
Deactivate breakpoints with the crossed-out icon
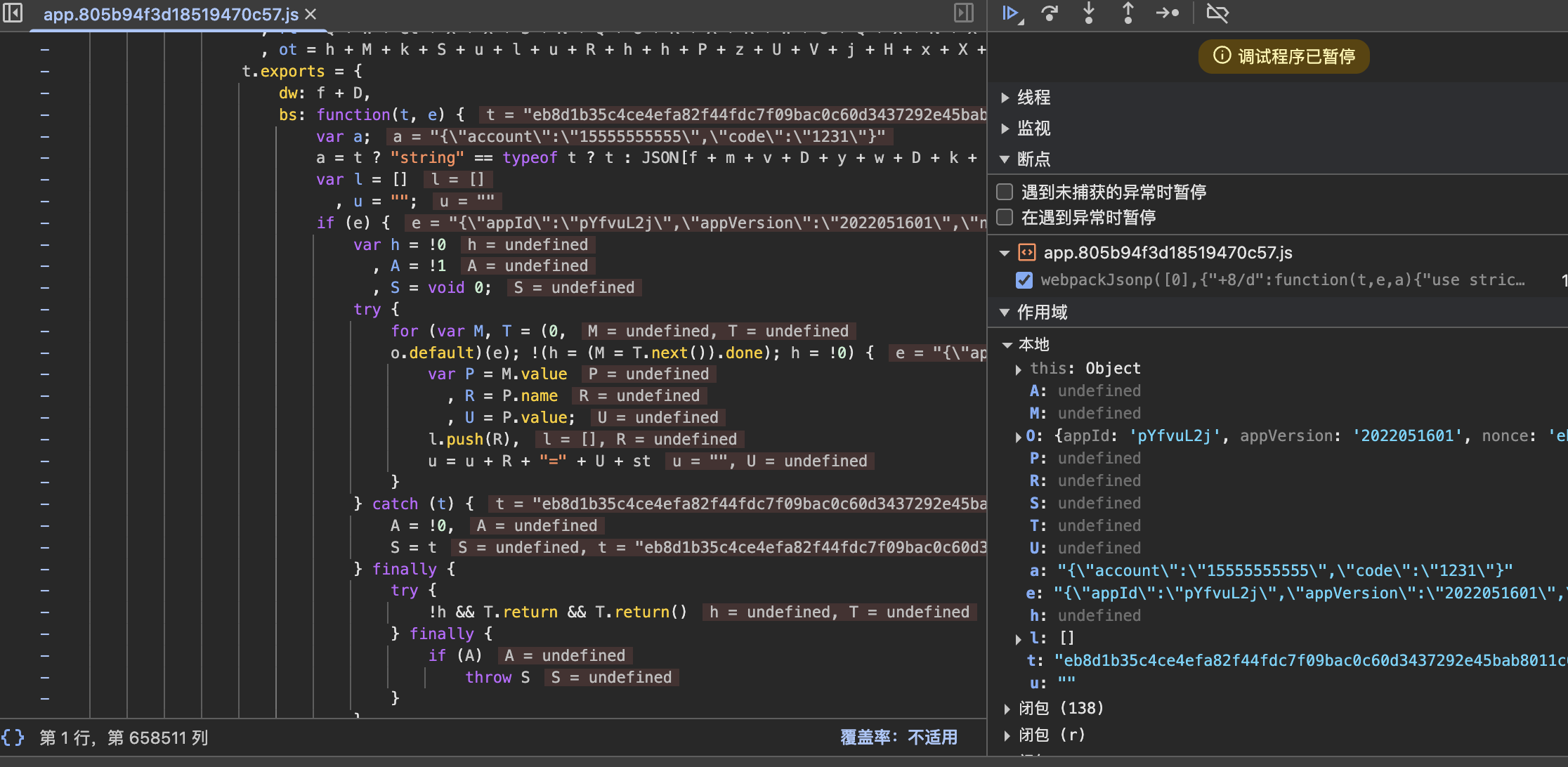(x=1217, y=13)
